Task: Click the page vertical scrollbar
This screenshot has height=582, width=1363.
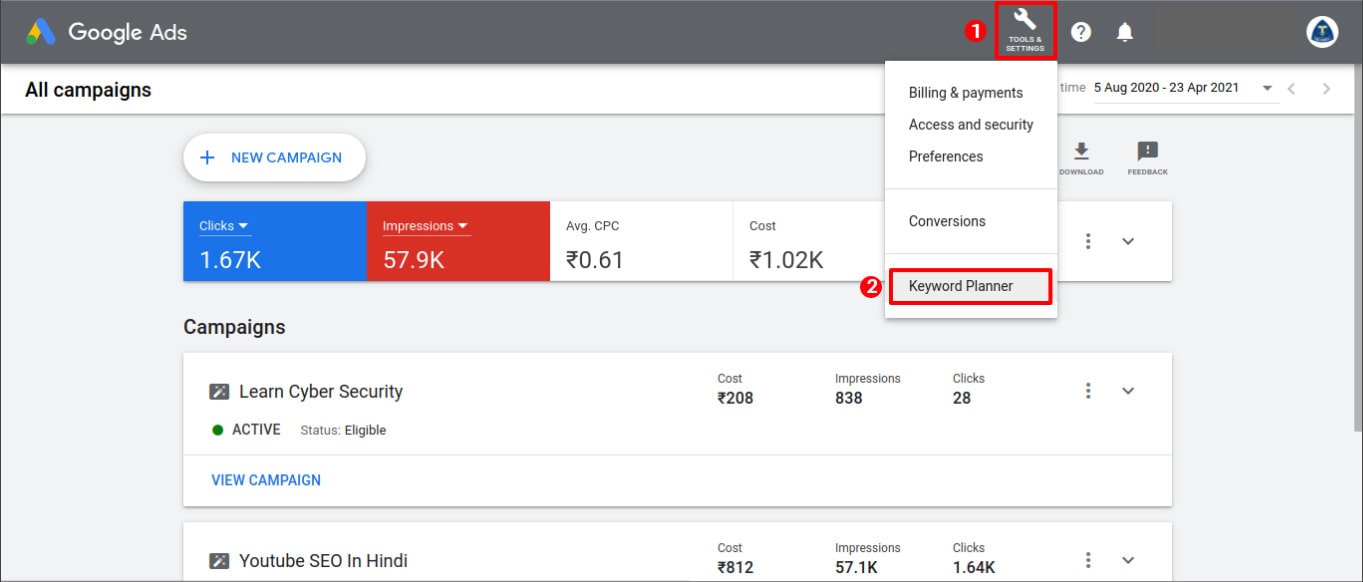Action: [1356, 250]
